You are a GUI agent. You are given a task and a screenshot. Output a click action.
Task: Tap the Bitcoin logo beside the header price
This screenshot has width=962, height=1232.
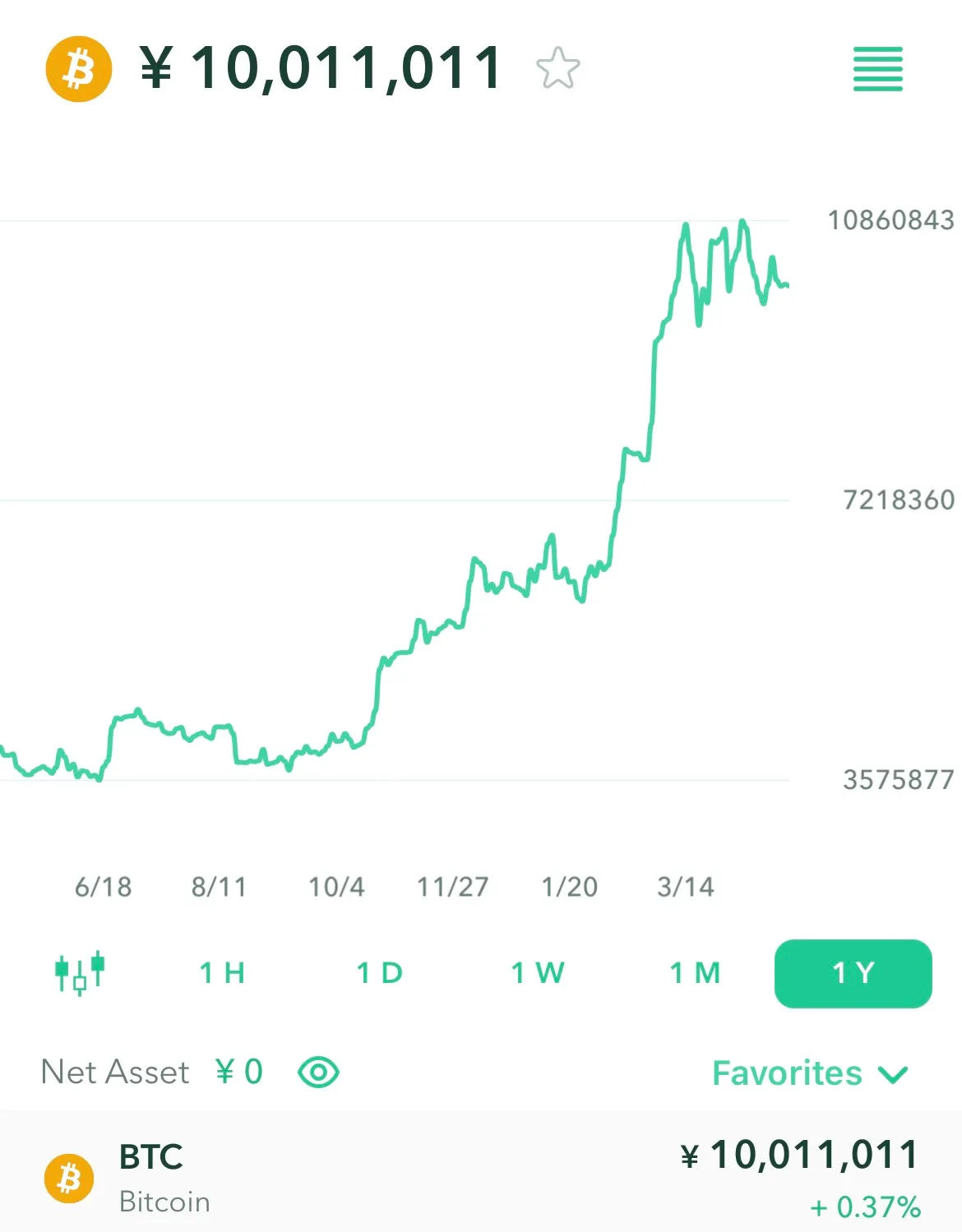point(79,68)
